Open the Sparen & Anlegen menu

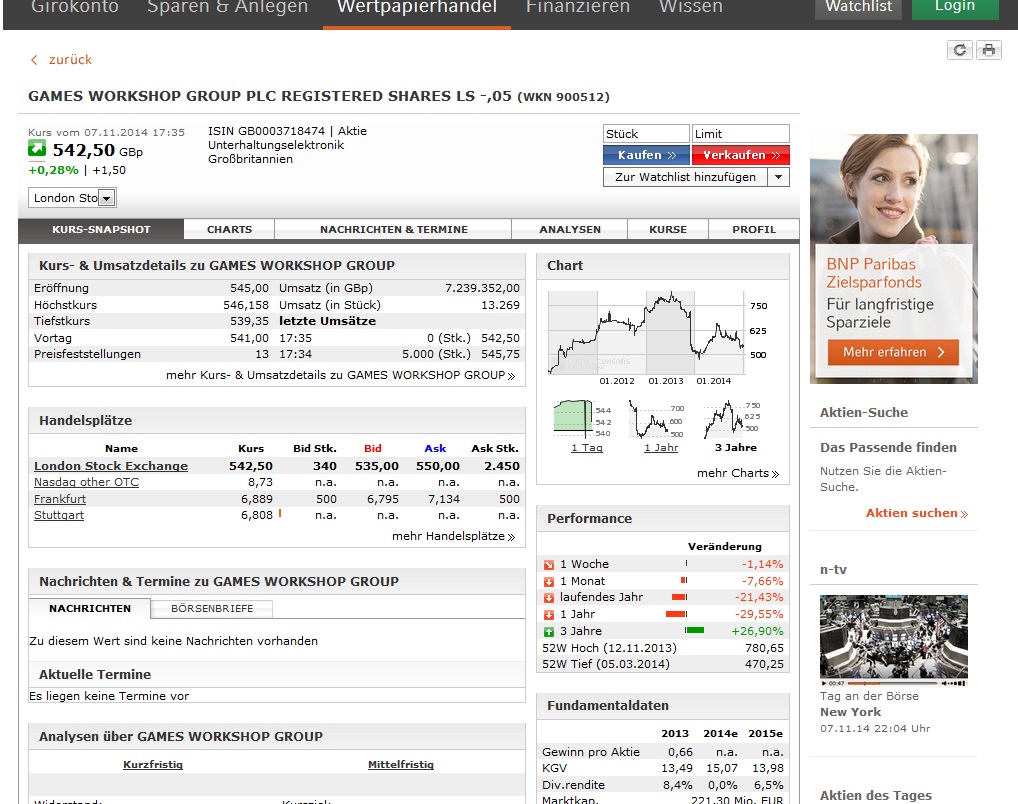tap(227, 8)
